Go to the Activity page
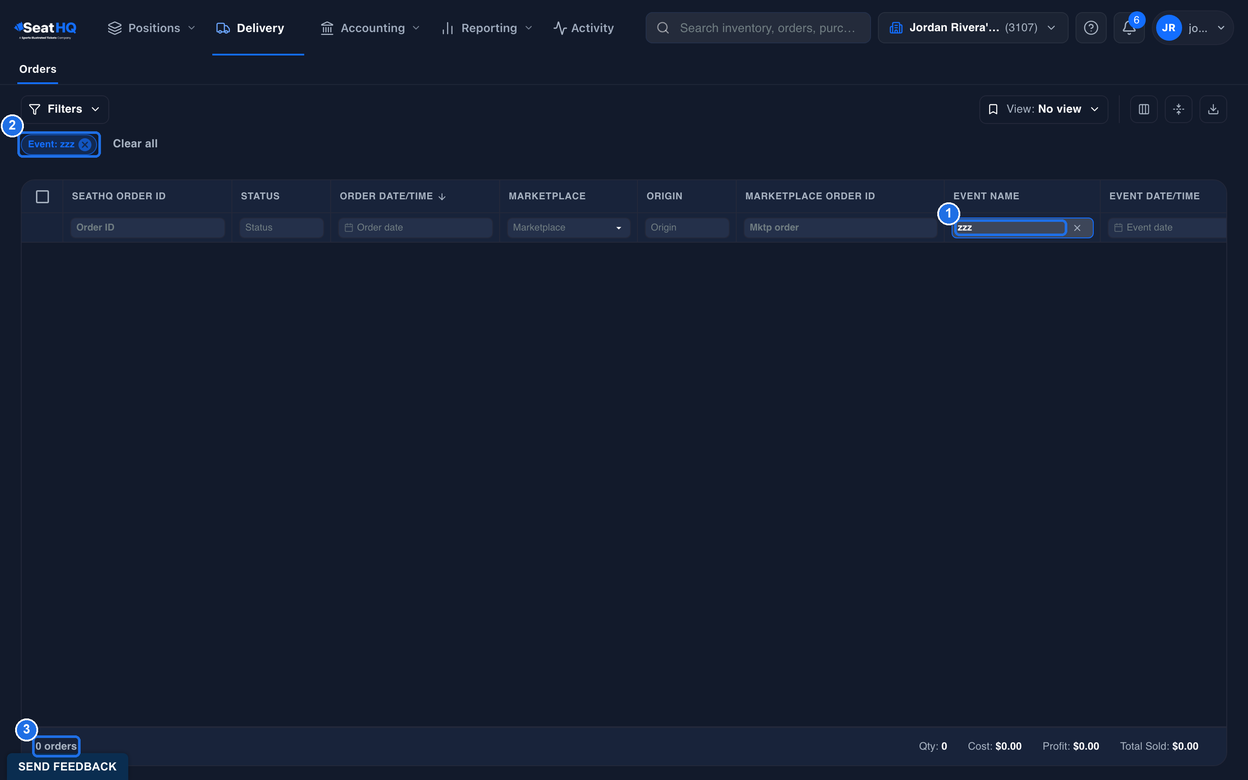1248x780 pixels. tap(584, 28)
